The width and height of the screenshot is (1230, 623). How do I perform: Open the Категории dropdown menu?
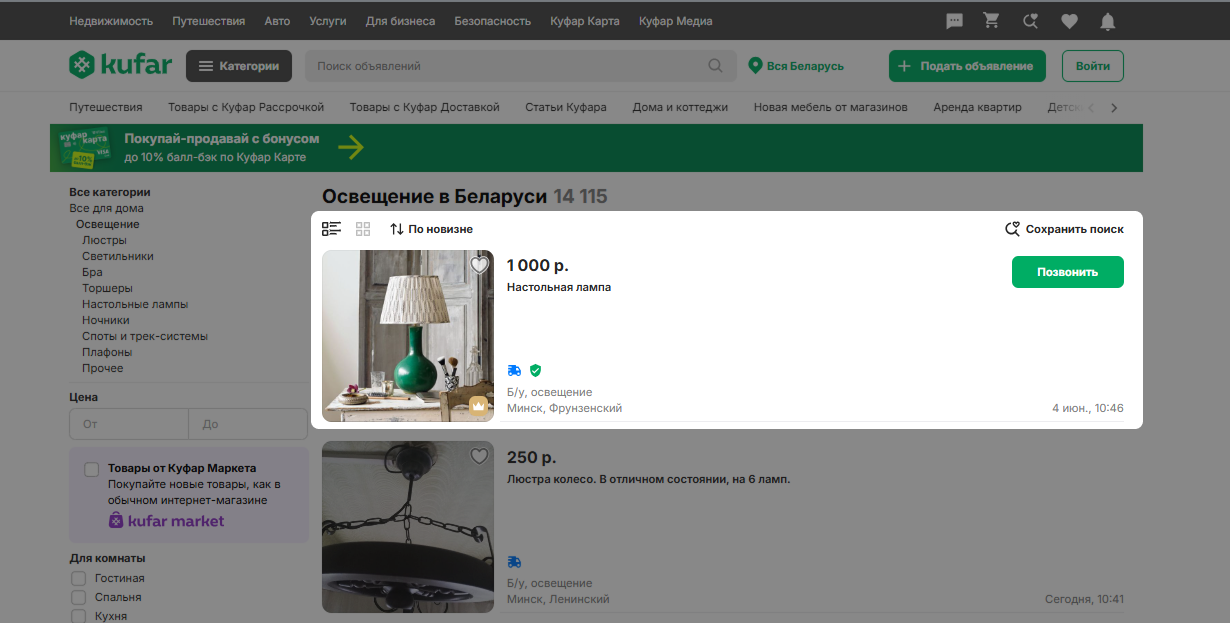(239, 66)
